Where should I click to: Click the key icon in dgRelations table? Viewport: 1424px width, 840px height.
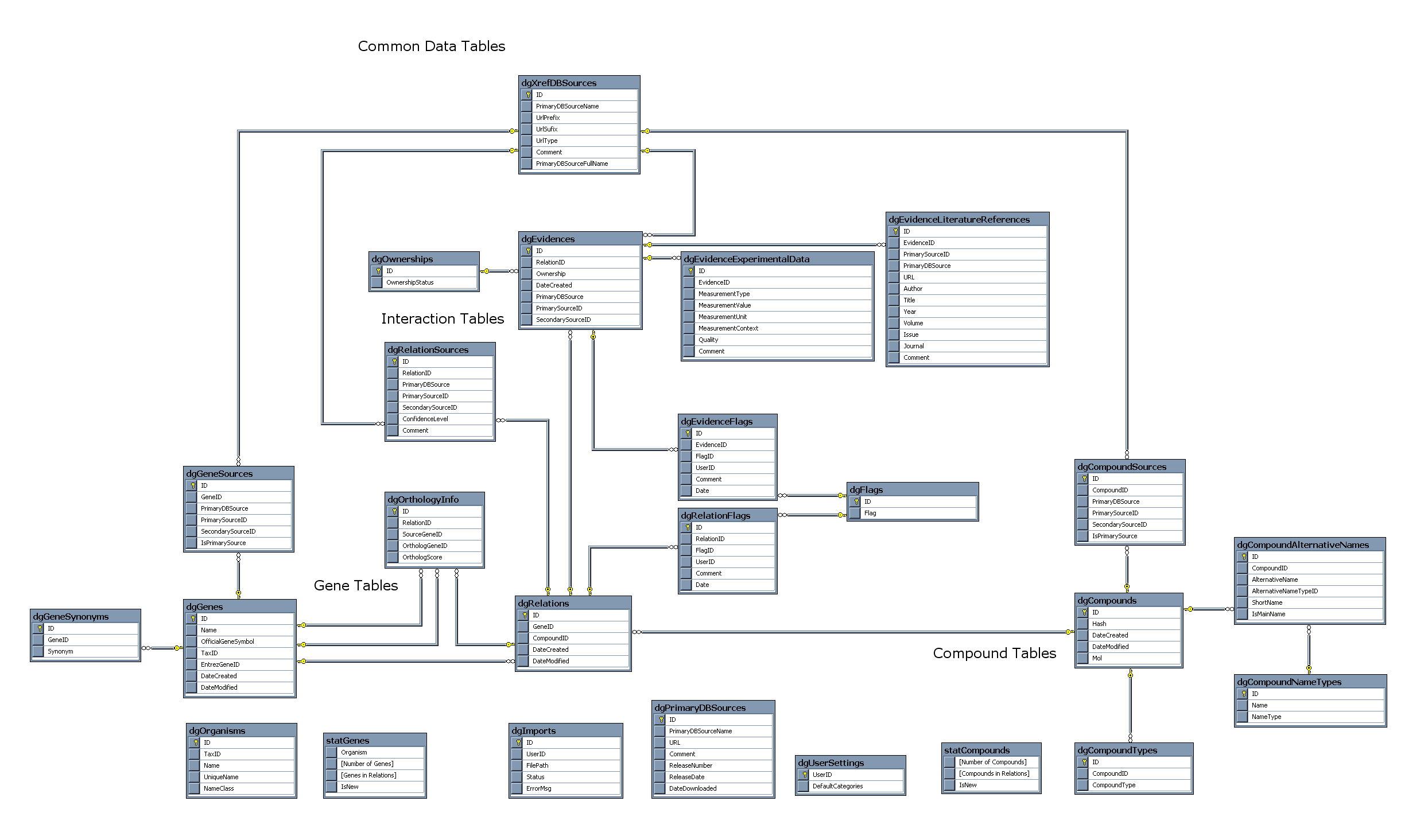[525, 615]
